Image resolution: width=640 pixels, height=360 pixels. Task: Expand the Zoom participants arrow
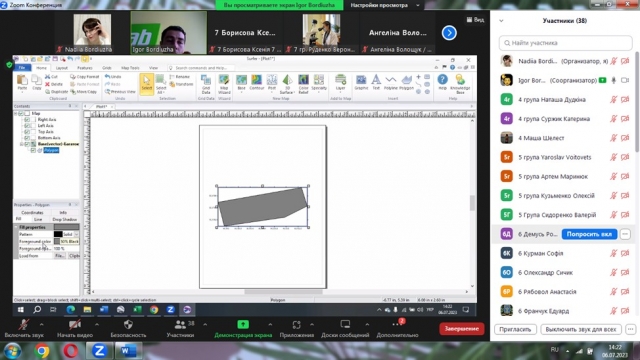click(205, 324)
